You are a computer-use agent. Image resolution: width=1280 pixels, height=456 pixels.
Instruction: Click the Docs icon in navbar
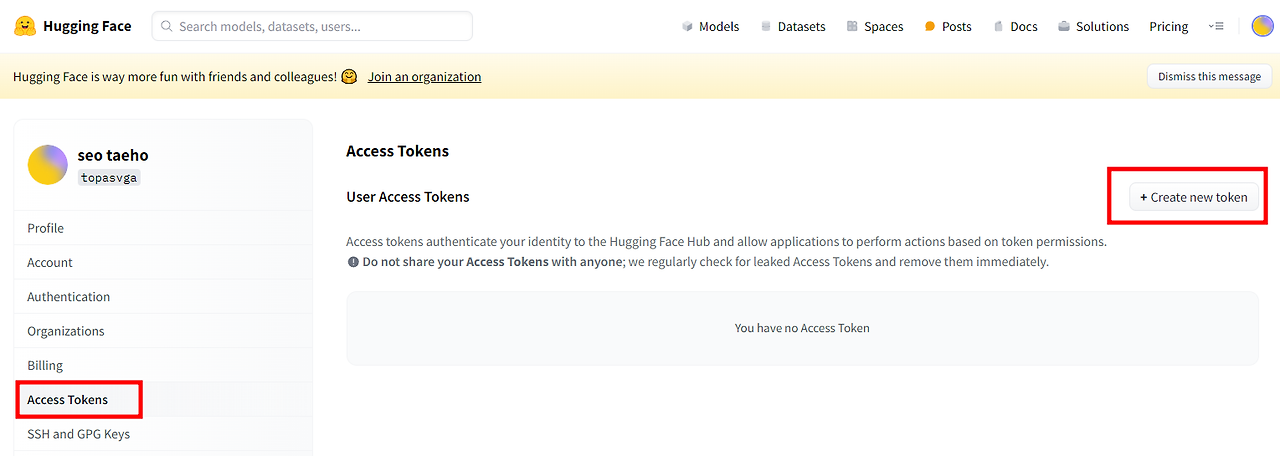[998, 27]
